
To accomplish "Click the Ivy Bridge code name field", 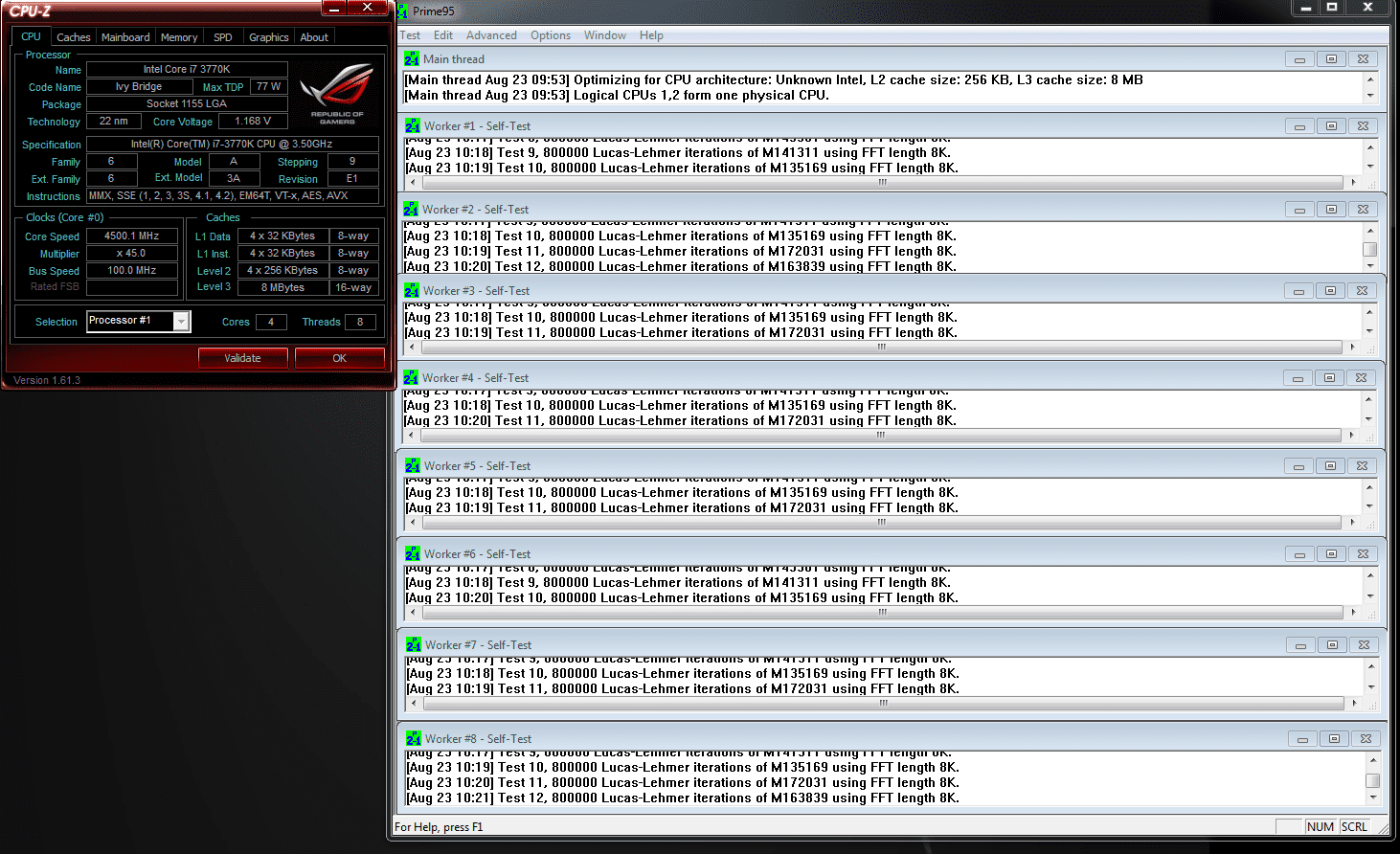I will pos(139,86).
